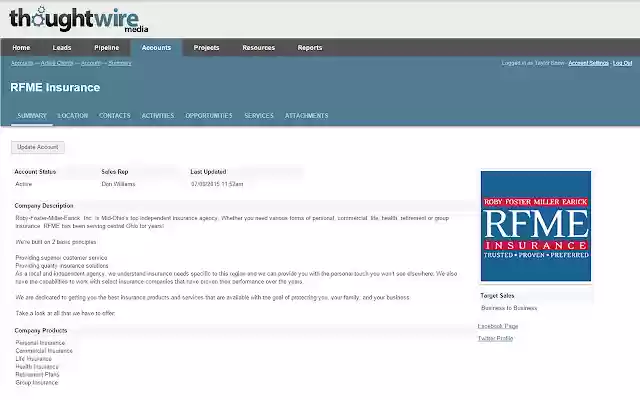This screenshot has height=400, width=640.
Task: Click the Active Clients breadcrumb link
Action: coord(57,63)
